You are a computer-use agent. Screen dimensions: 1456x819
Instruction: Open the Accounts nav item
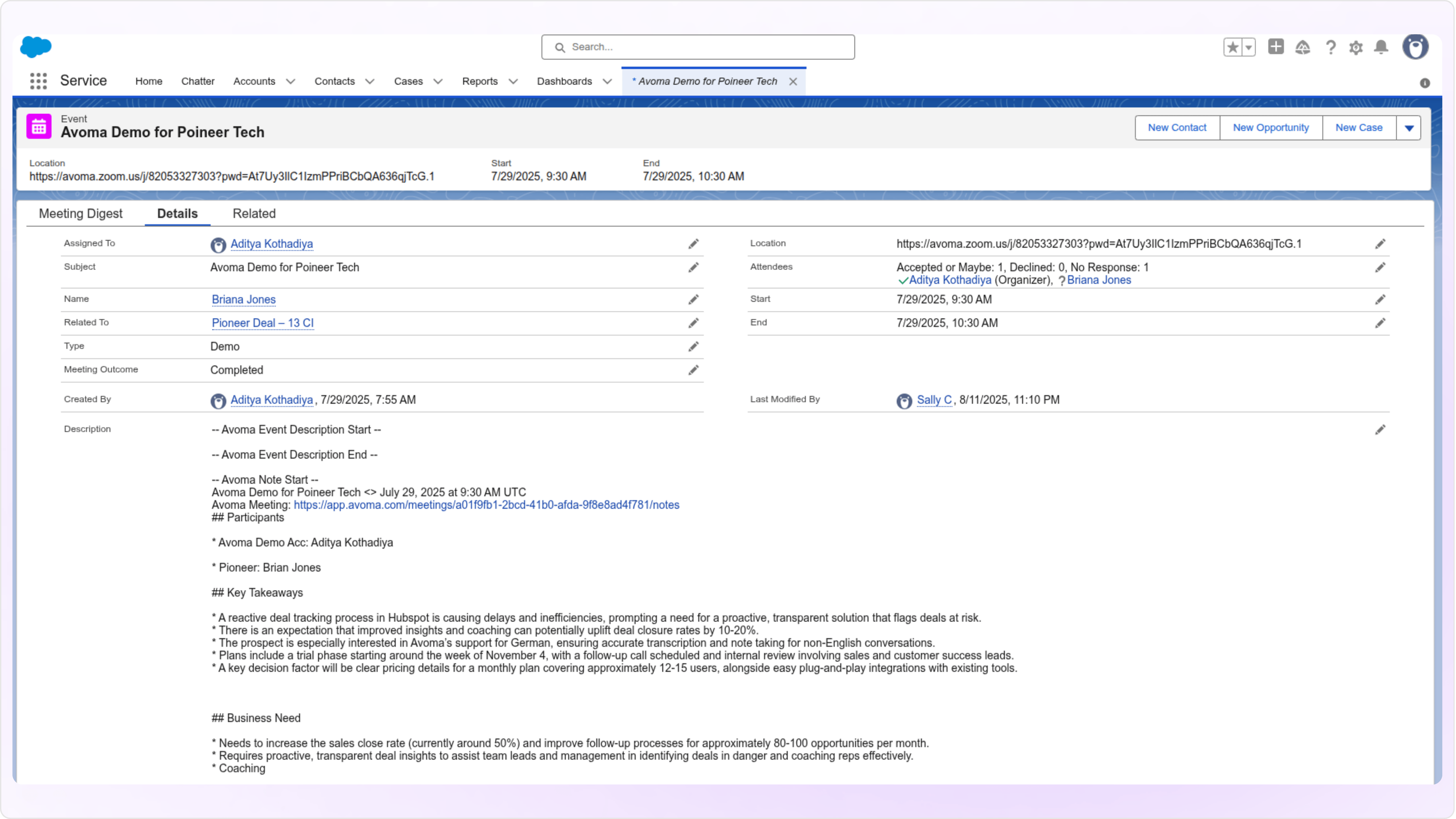[254, 81]
